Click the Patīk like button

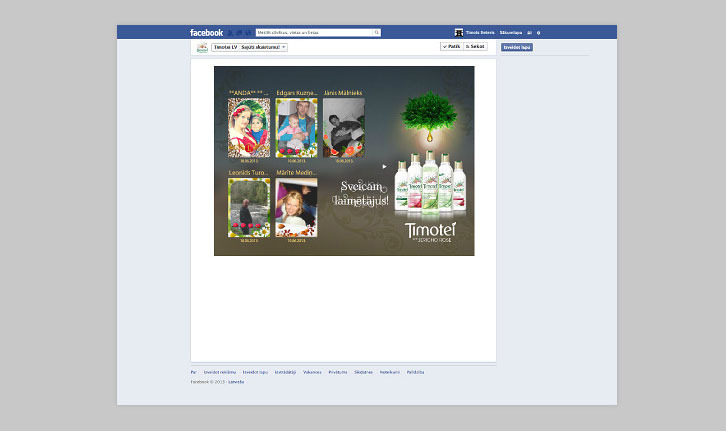(x=451, y=46)
